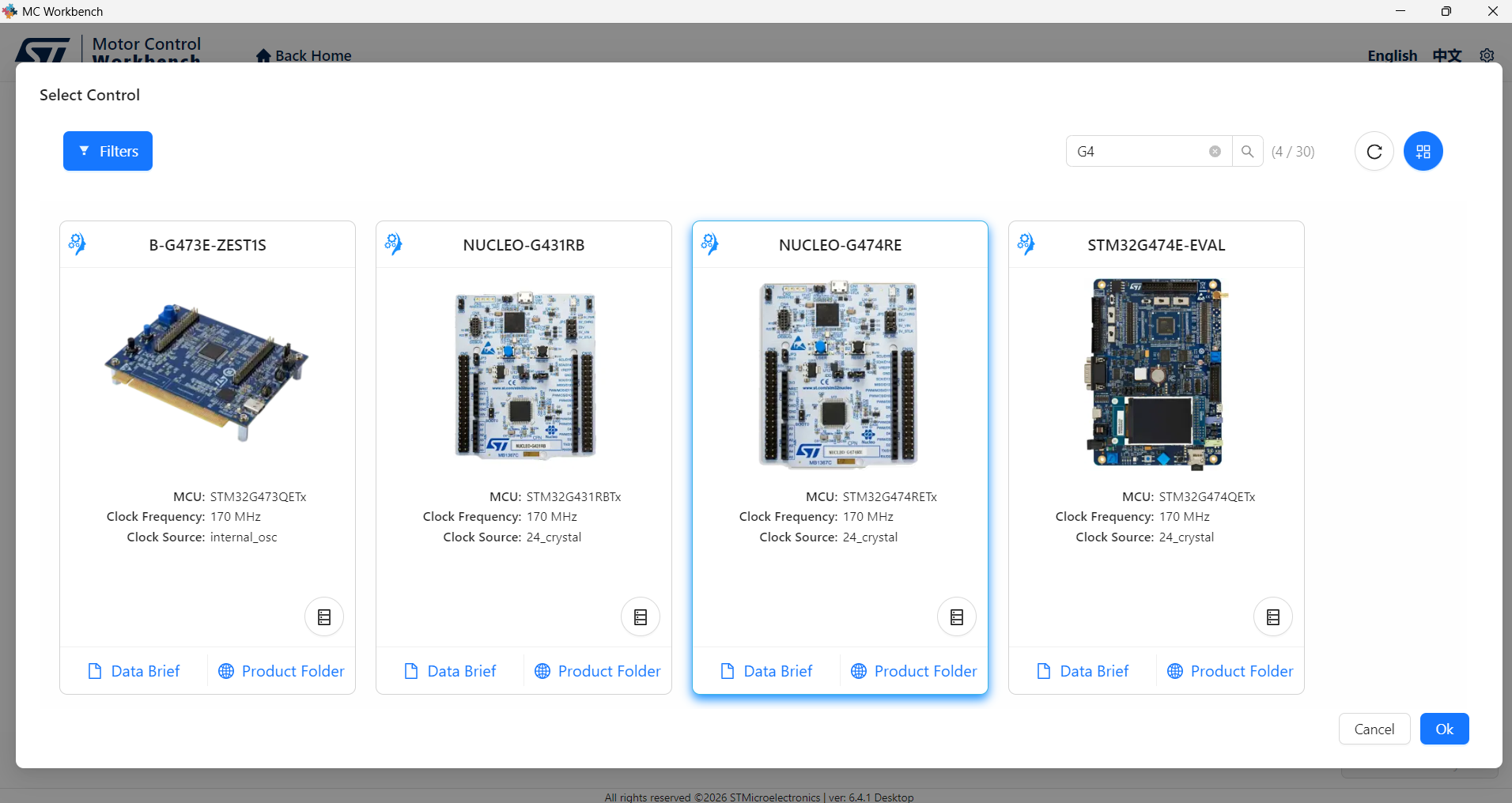
Task: Click the NUCLEO-G474RE card title
Action: (841, 245)
